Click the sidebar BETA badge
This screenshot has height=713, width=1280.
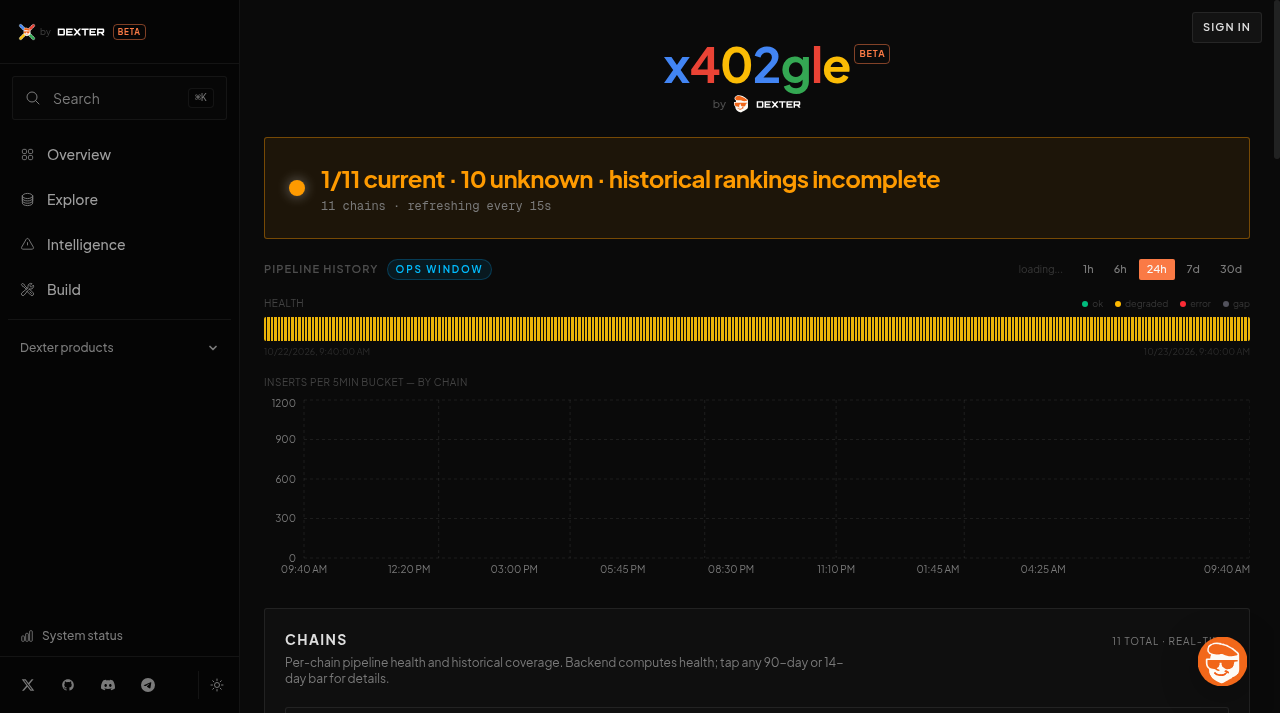(129, 32)
